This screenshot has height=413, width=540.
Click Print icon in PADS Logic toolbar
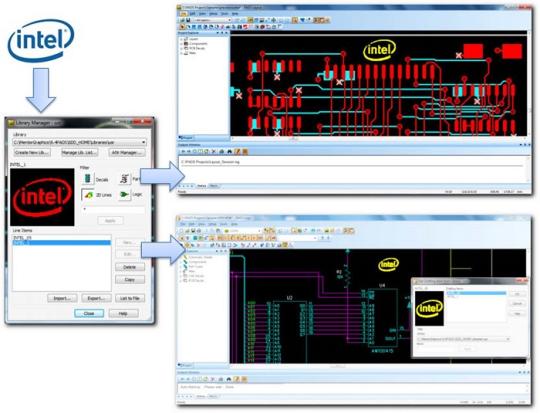click(199, 230)
